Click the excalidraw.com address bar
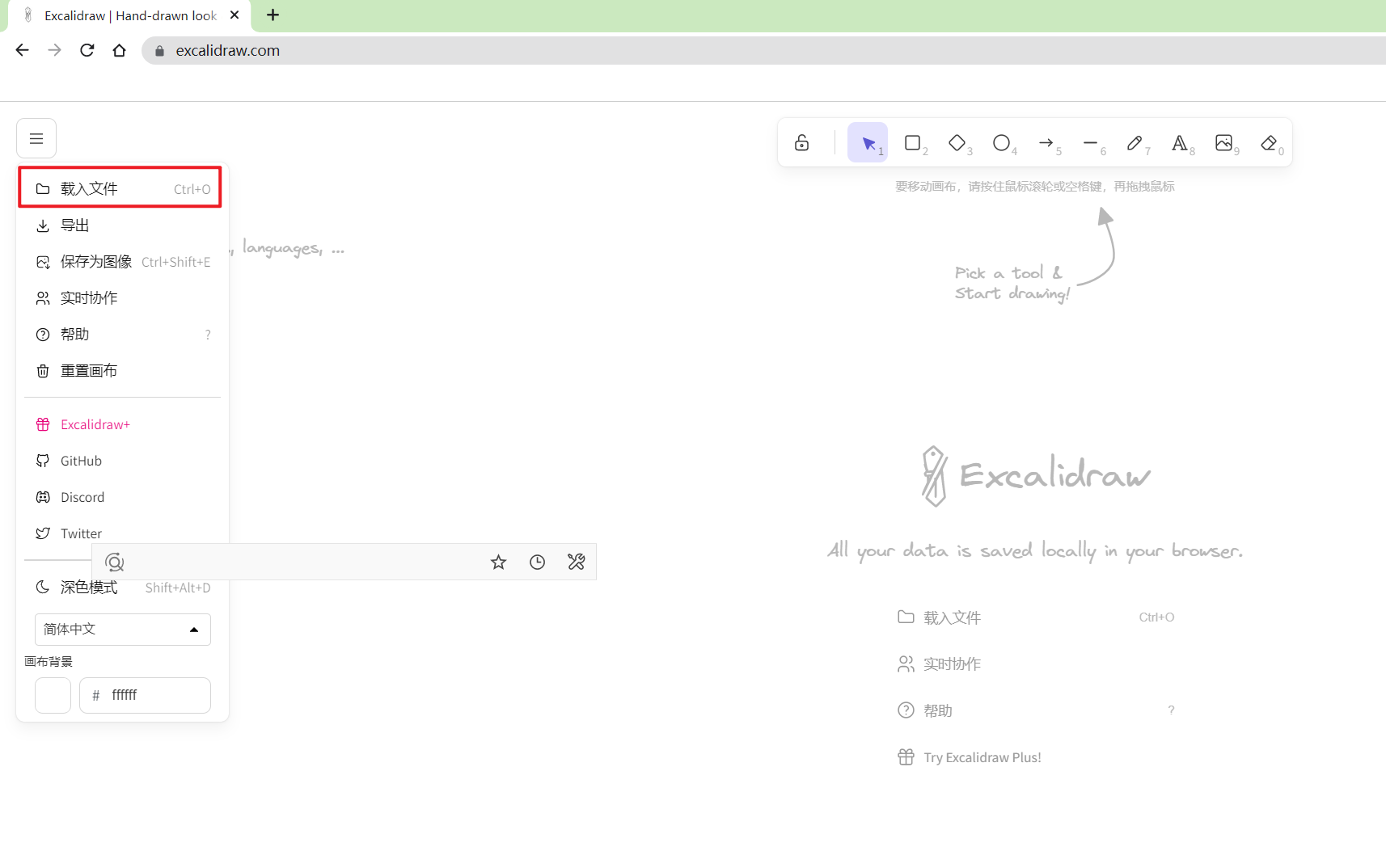This screenshot has width=1386, height=868. [x=763, y=50]
